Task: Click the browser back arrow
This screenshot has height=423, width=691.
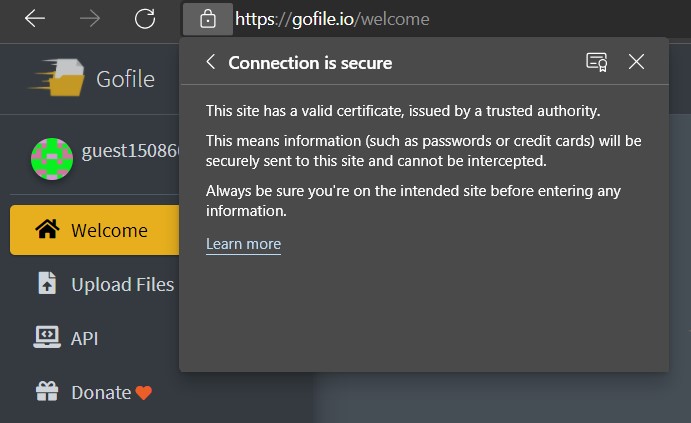Action: (35, 19)
